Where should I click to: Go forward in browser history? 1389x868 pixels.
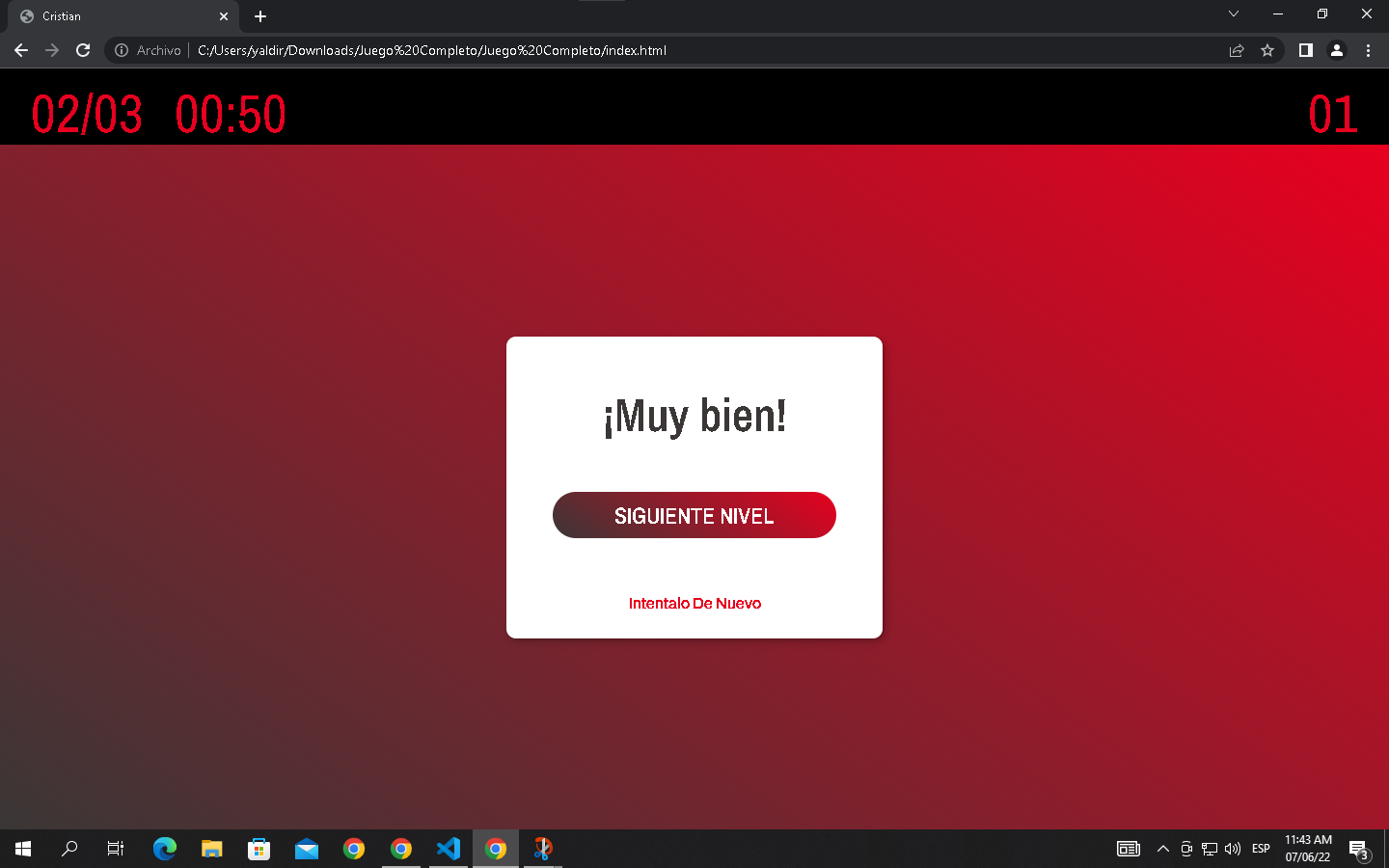pos(52,50)
